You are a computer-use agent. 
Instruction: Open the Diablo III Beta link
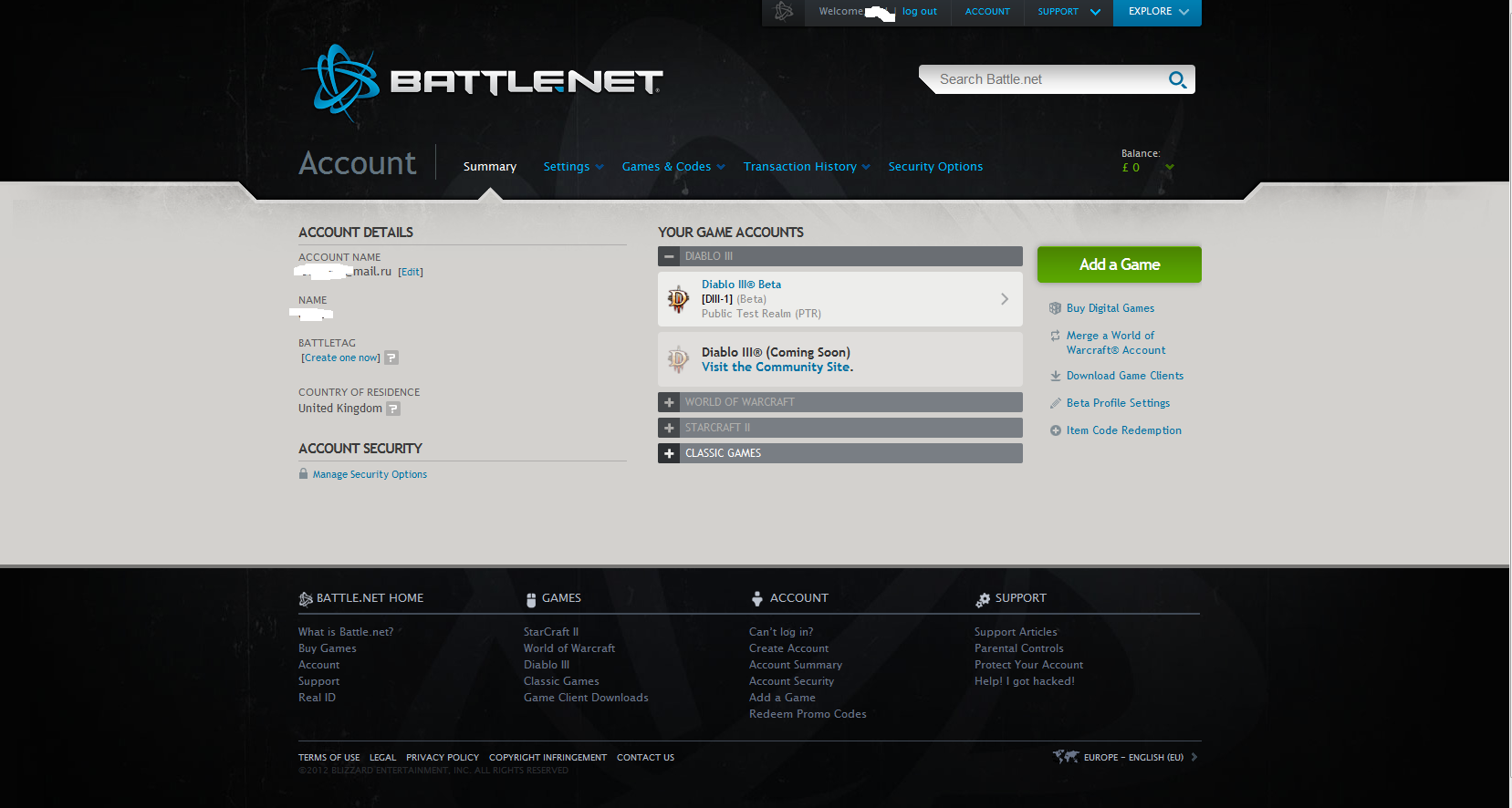pos(741,285)
